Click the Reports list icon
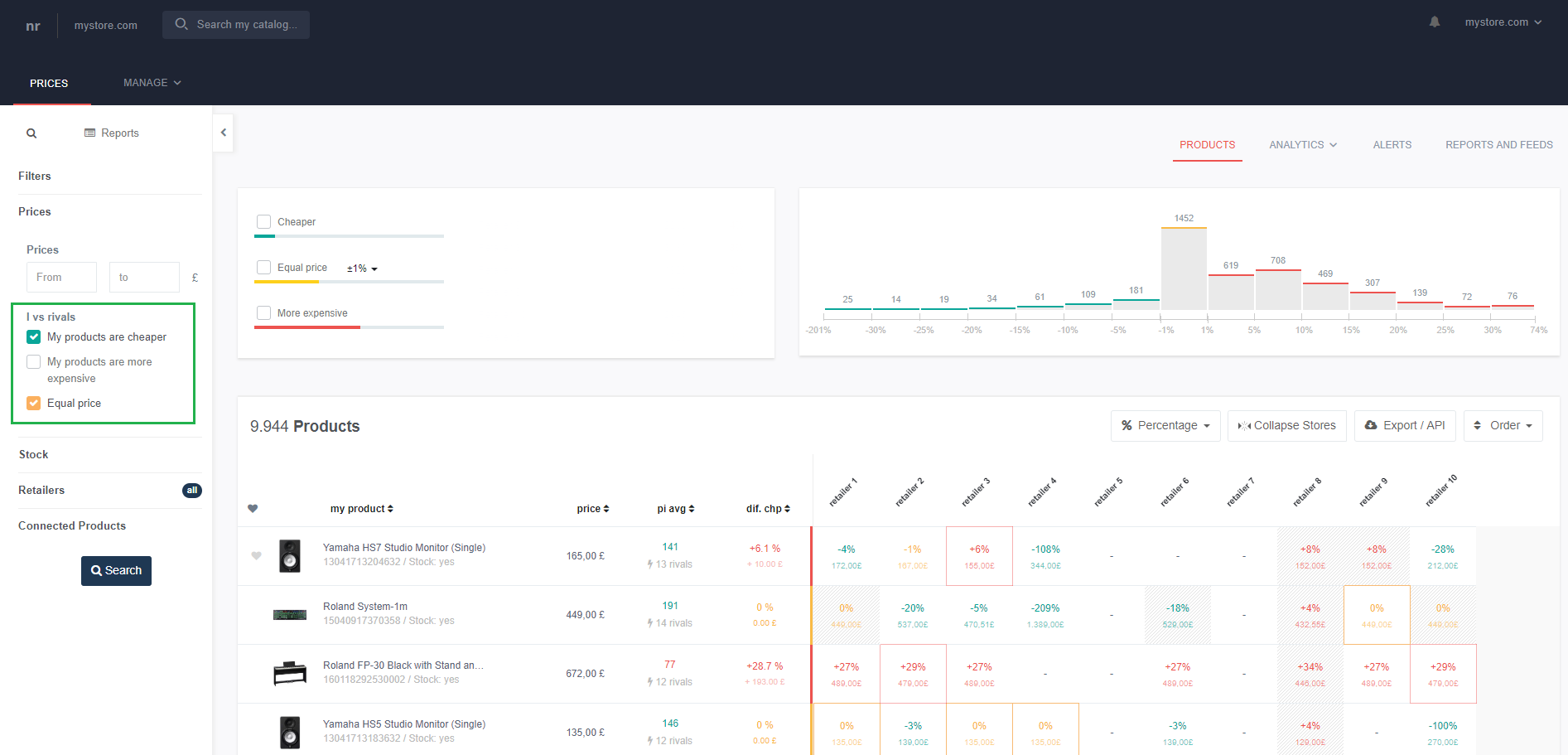The image size is (1568, 755). (x=89, y=133)
